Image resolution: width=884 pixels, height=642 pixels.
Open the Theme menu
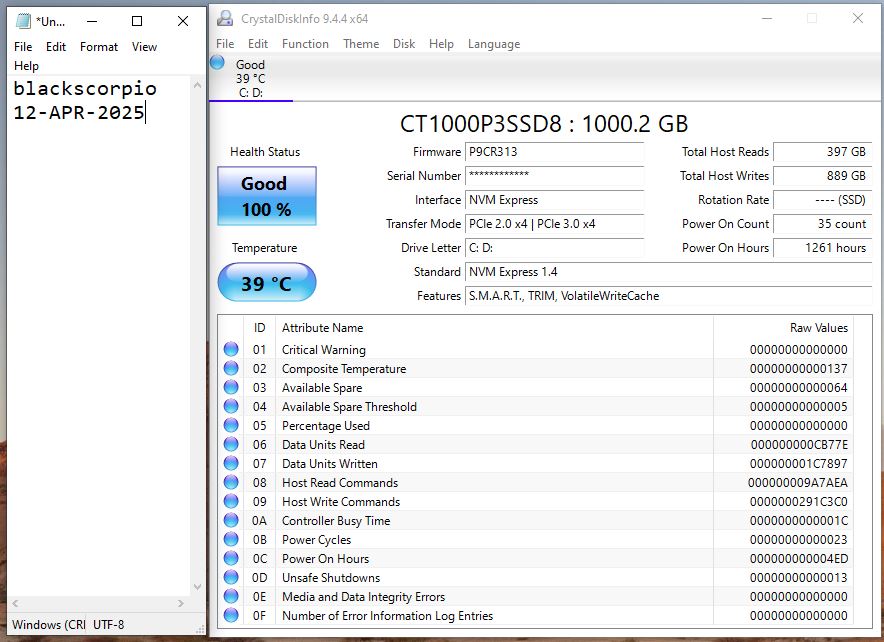pos(361,44)
